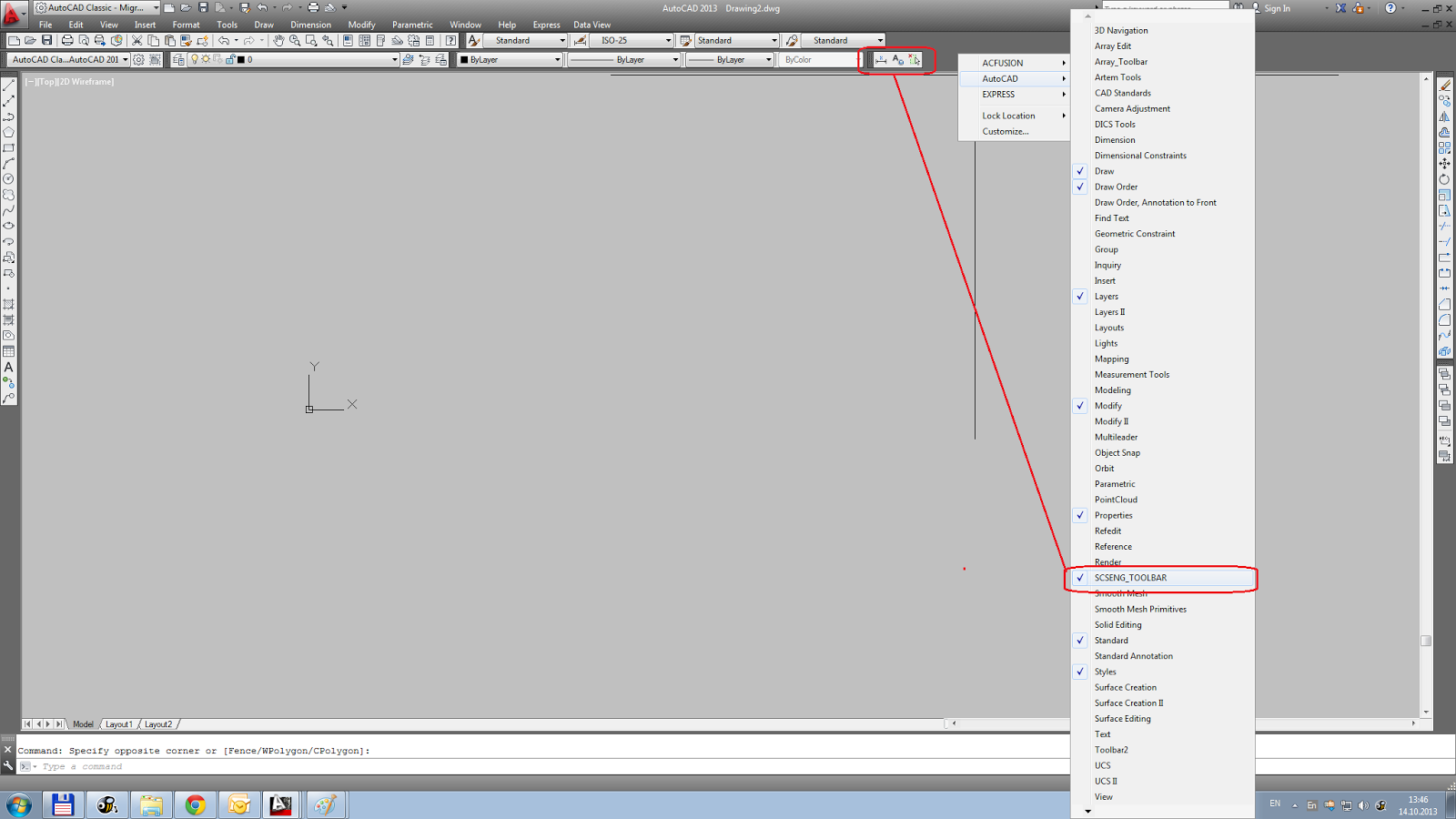Open the ISO-25 dimension style dropdown

point(632,41)
